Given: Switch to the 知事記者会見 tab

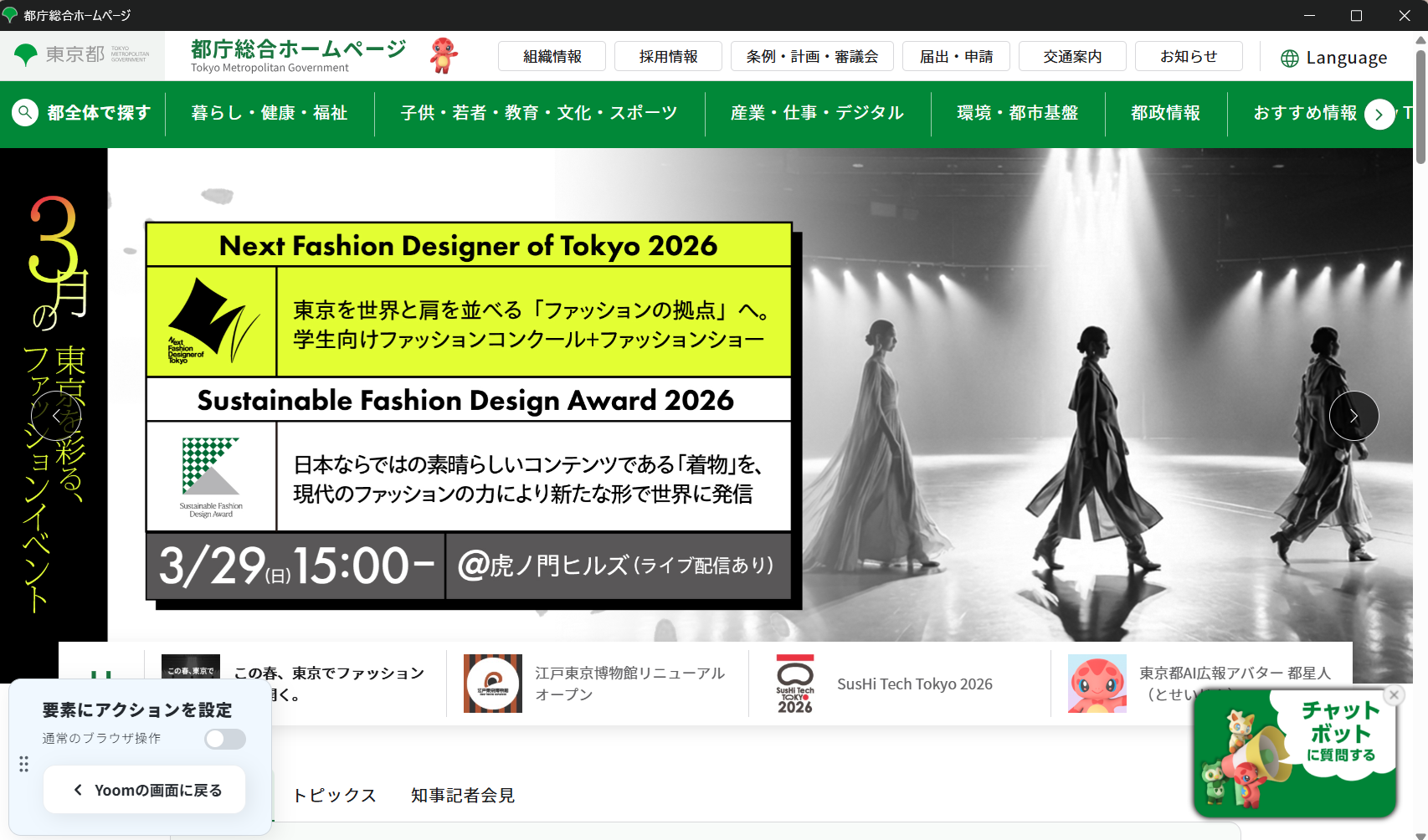Looking at the screenshot, I should [x=462, y=796].
